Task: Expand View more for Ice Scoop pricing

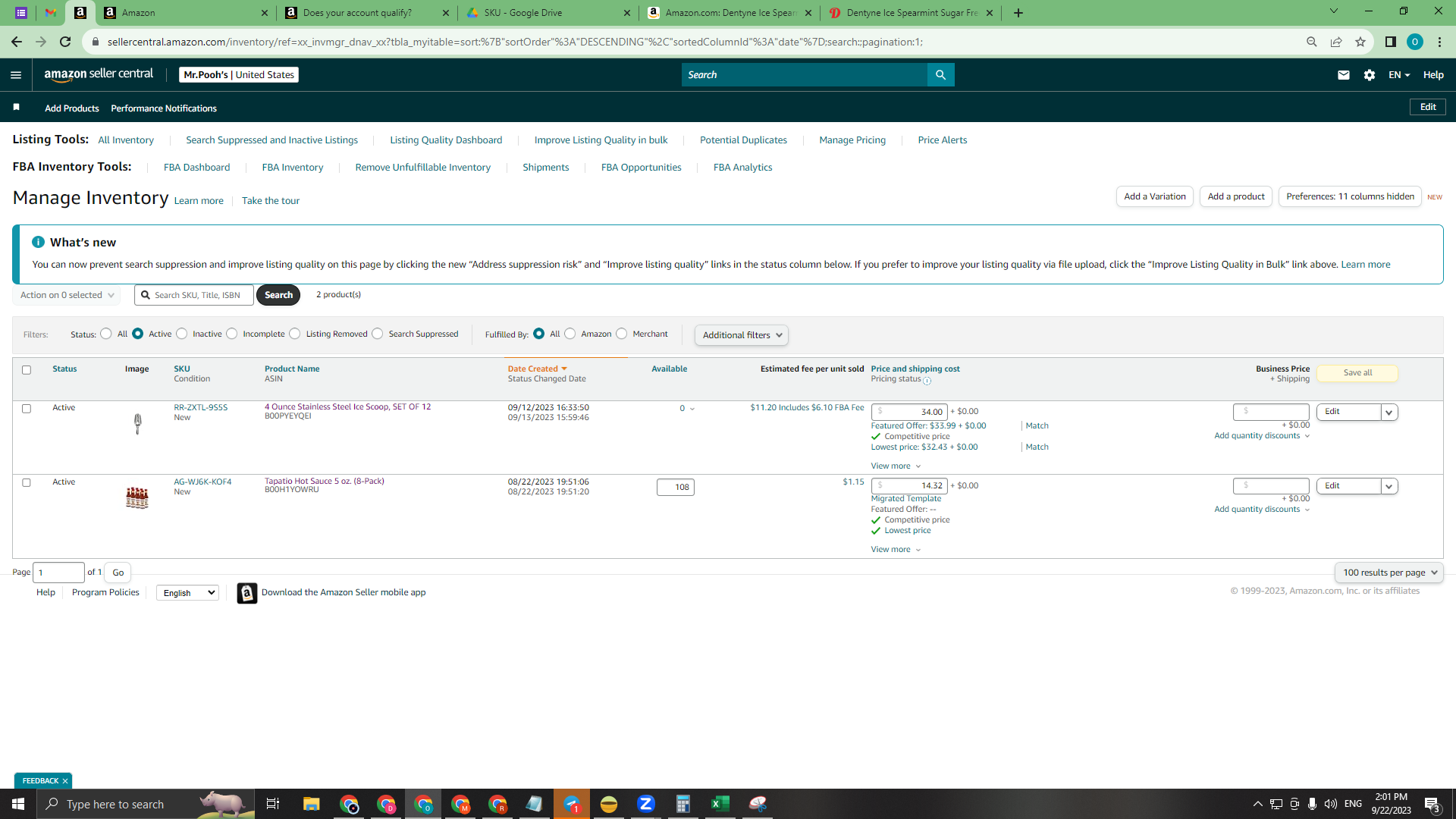Action: (896, 466)
